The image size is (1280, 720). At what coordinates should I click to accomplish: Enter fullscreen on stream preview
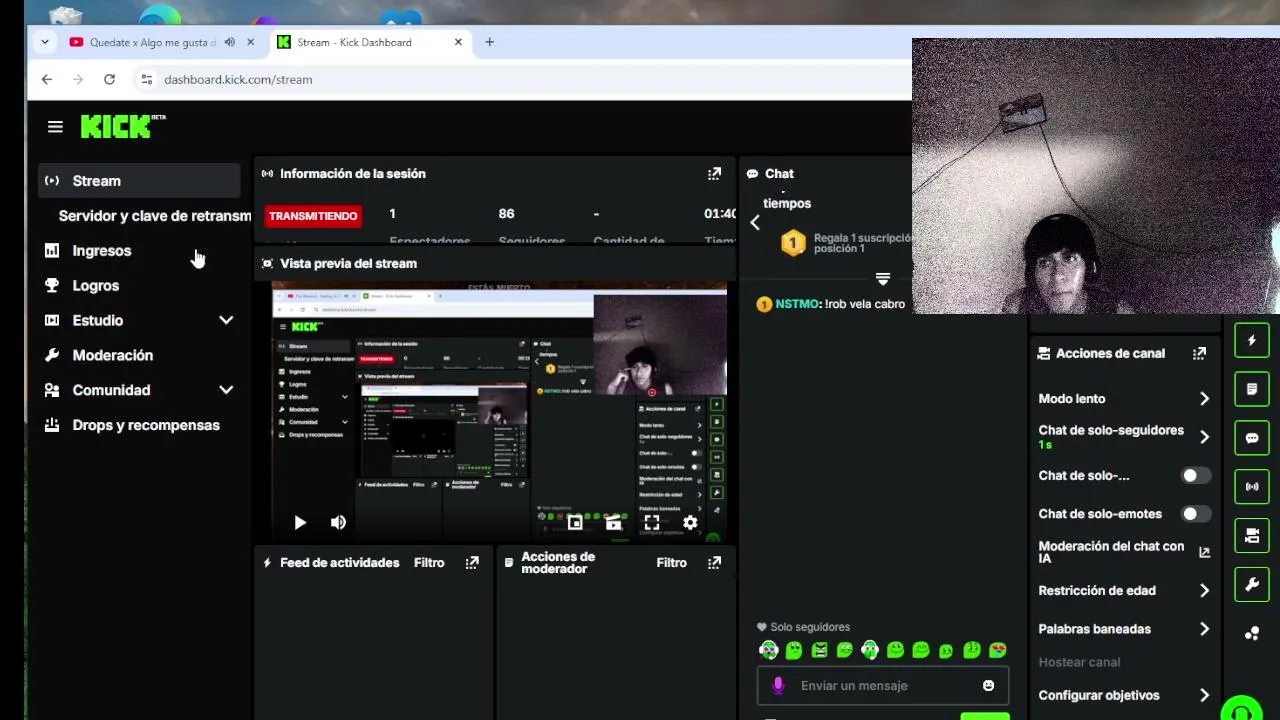[652, 522]
